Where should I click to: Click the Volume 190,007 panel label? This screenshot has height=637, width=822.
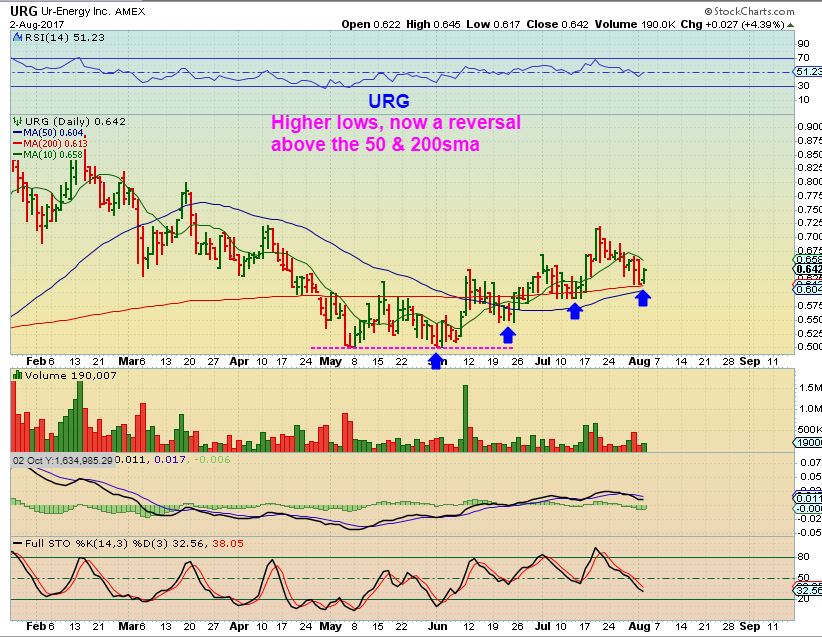point(71,375)
